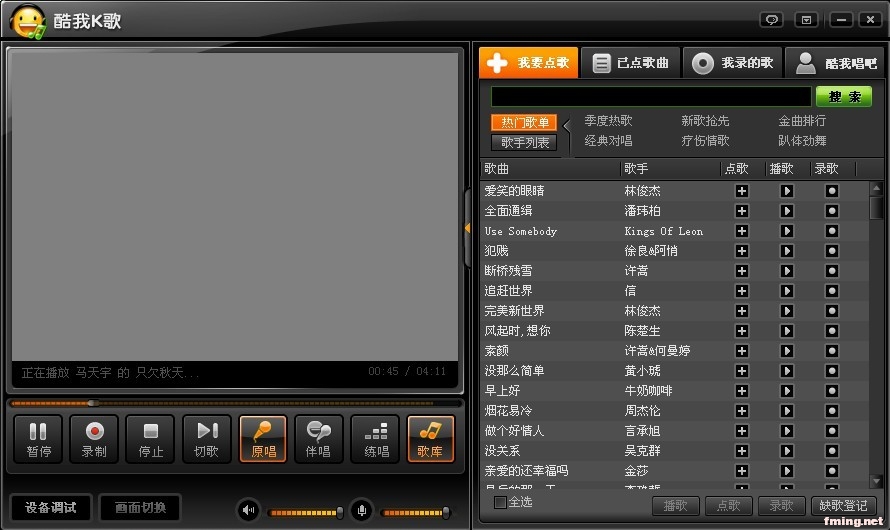Add Use Somebody to the queue
890x530 pixels.
(x=741, y=231)
